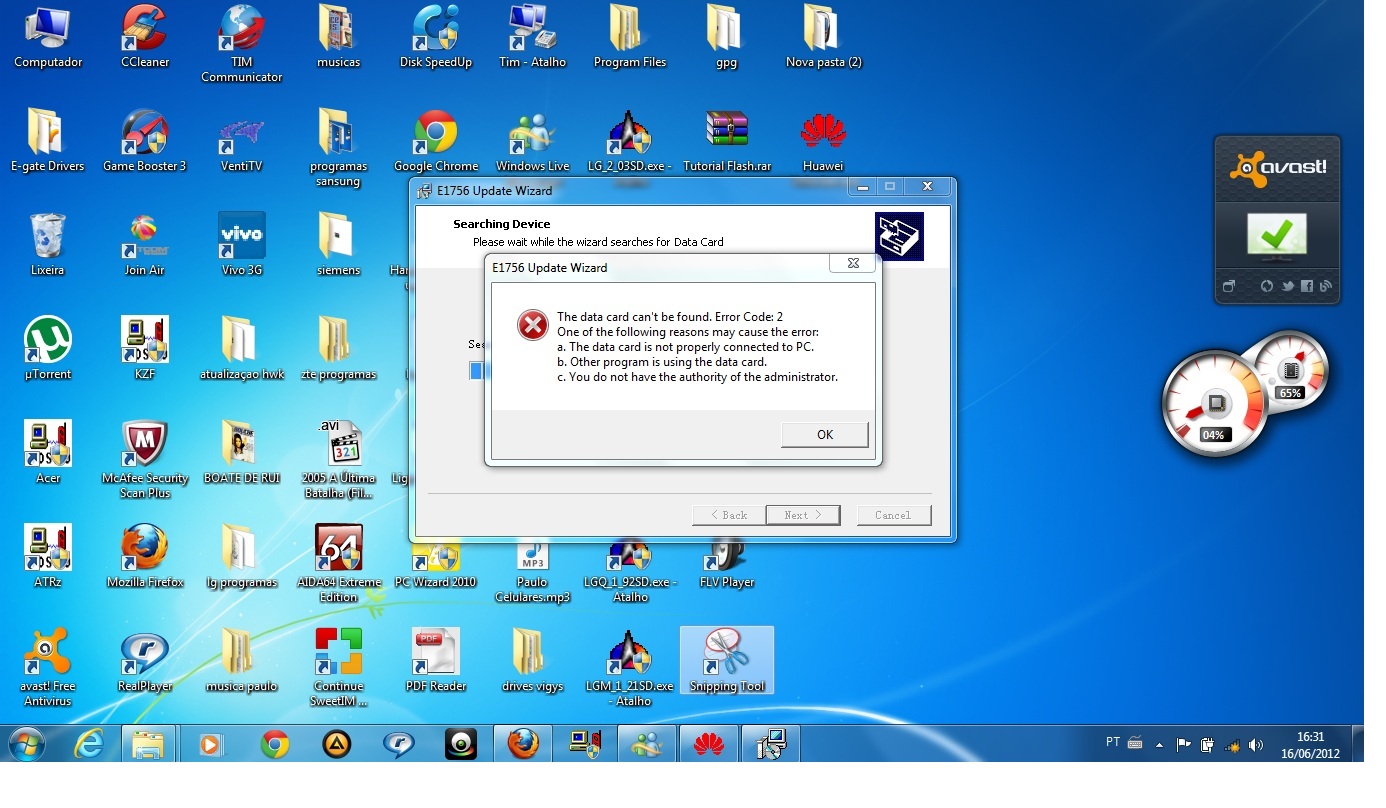Select the RealPlayer desktop shortcut

[145, 662]
